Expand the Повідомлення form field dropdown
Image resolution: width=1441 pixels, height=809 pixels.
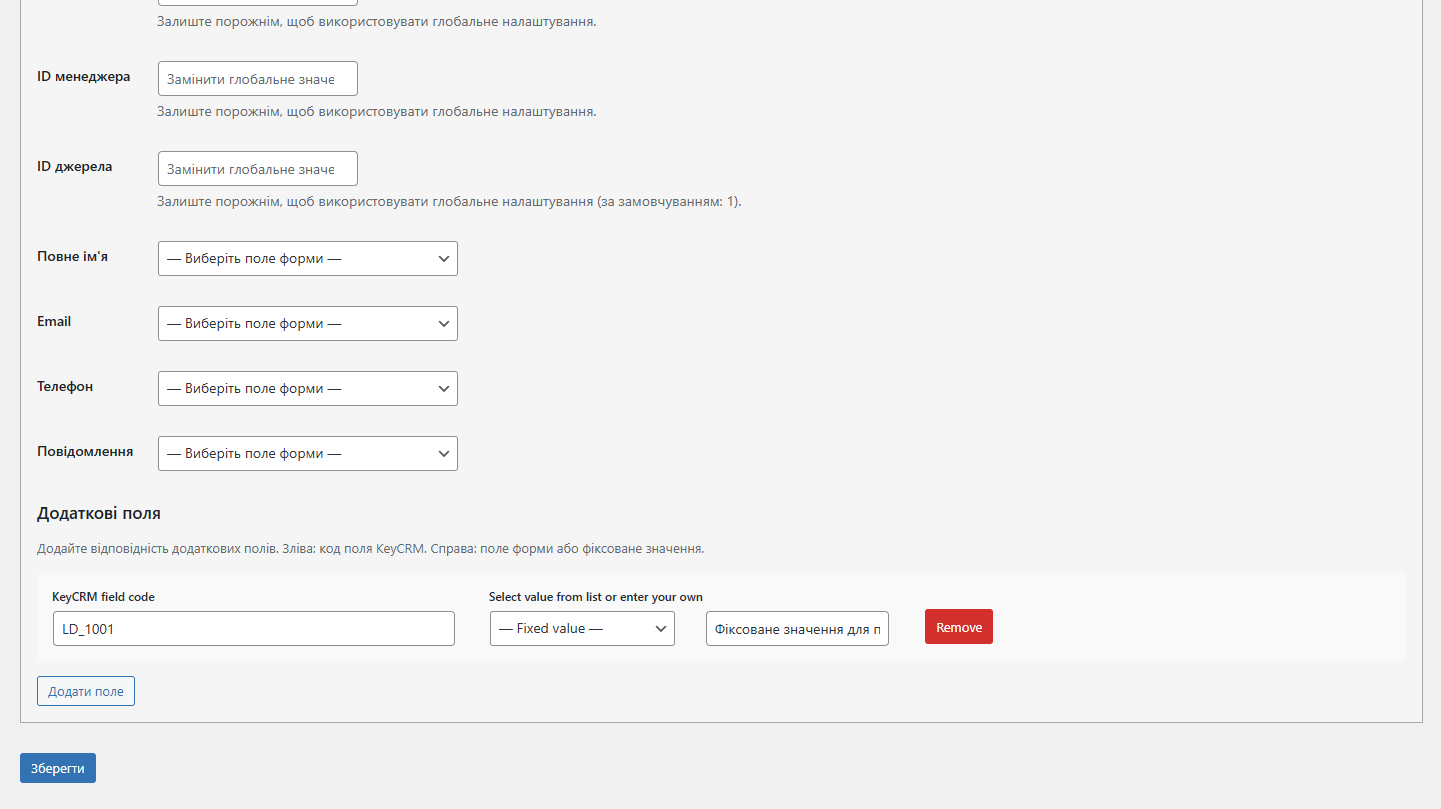coord(307,454)
